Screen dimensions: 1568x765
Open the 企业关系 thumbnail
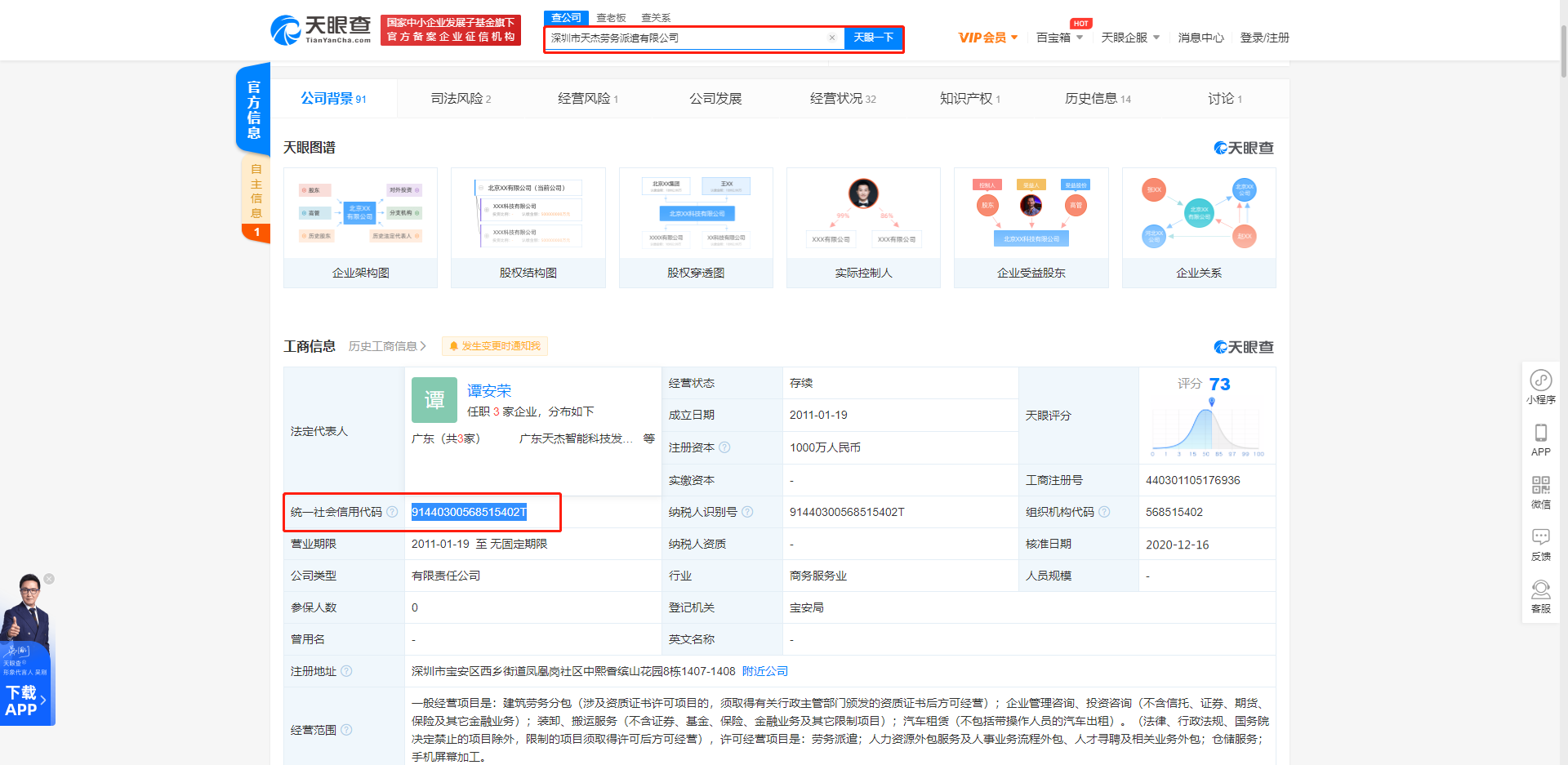tap(1199, 228)
